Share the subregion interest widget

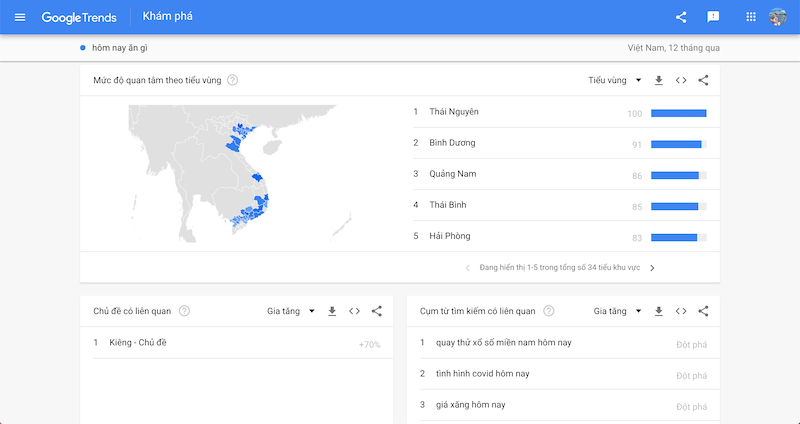coord(703,80)
